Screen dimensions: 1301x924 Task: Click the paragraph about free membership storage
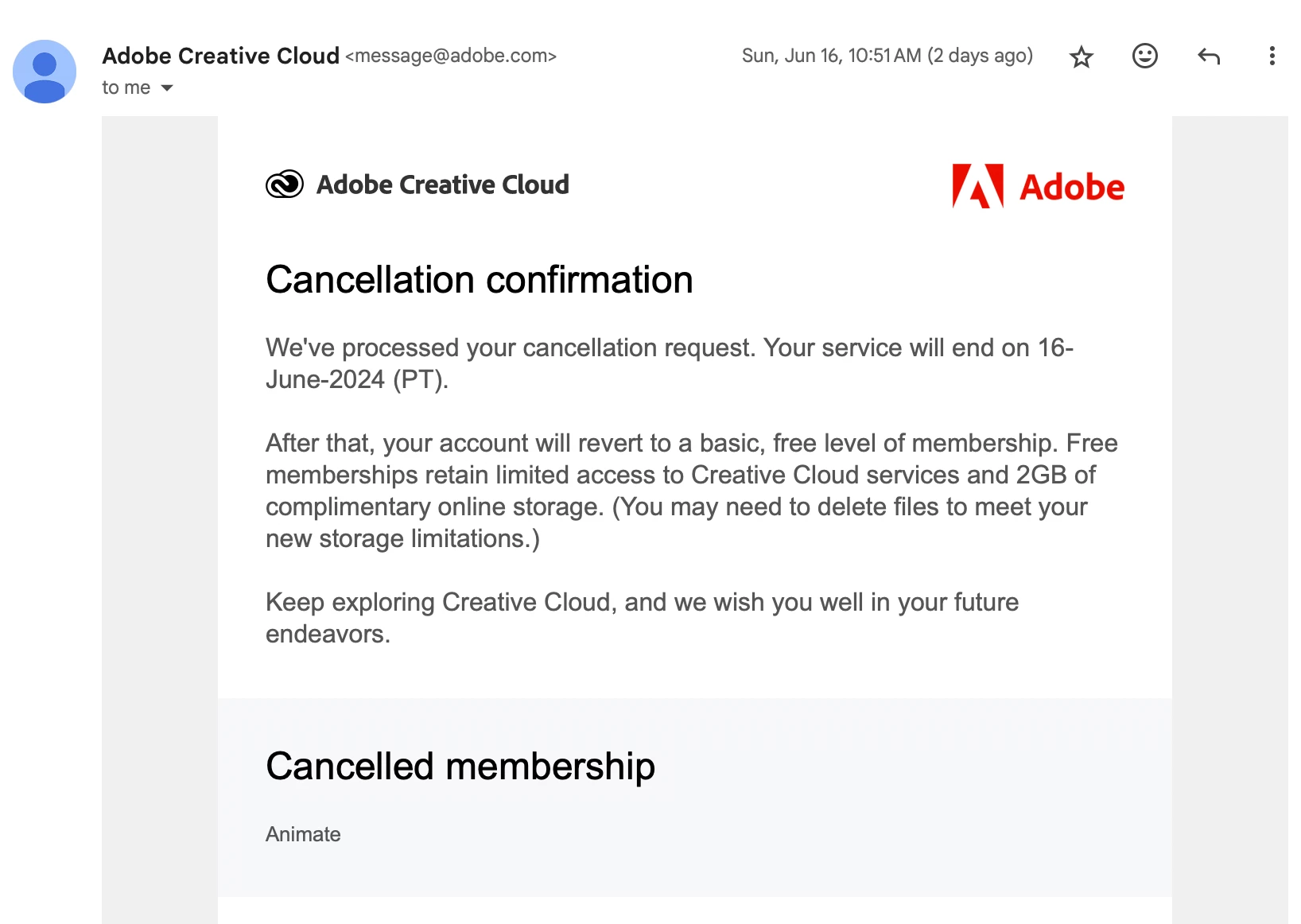coord(690,491)
